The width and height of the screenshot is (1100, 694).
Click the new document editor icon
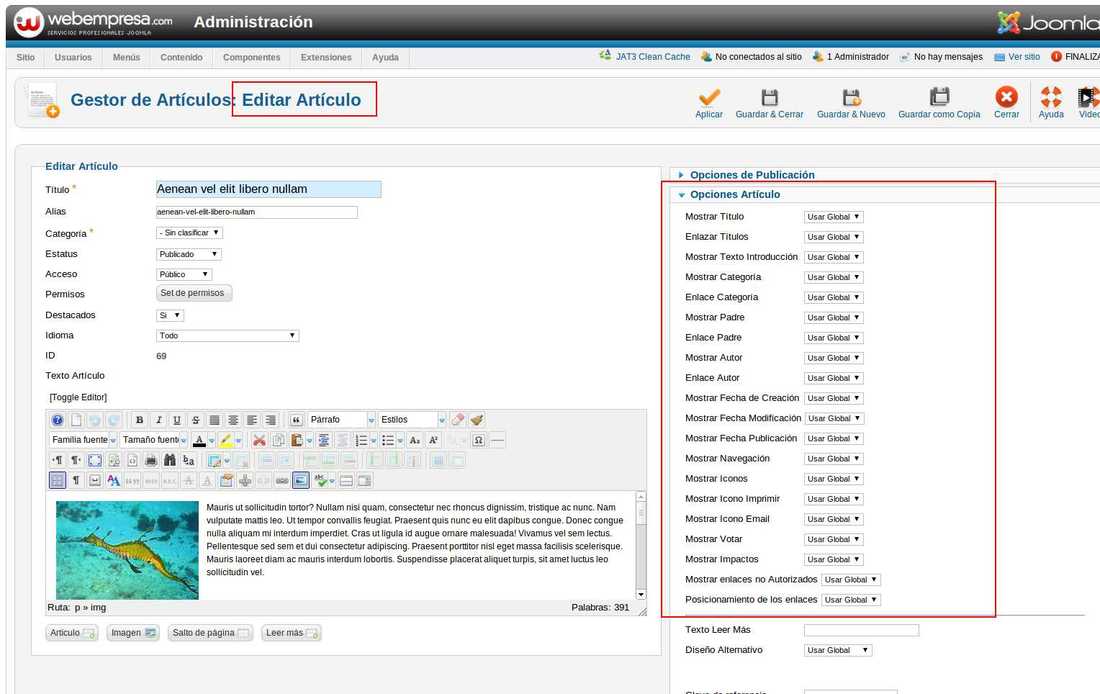[x=76, y=420]
